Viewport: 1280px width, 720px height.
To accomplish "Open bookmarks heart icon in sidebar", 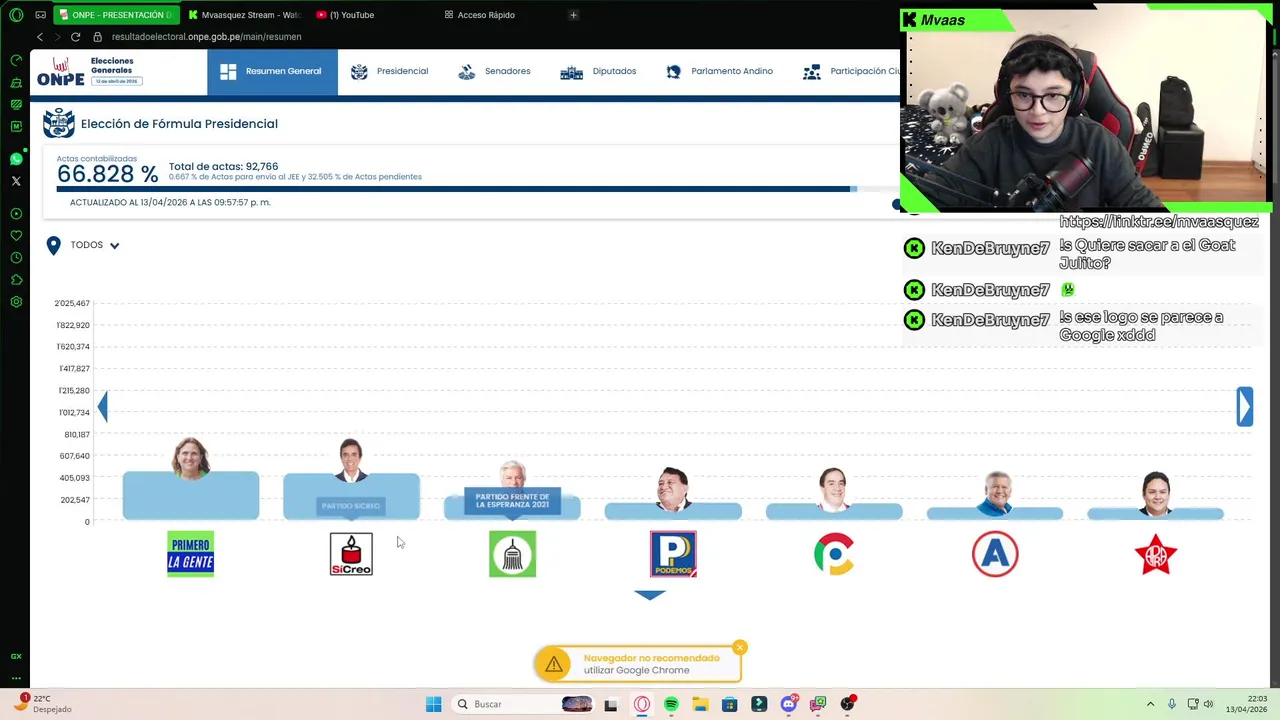I will (x=16, y=236).
